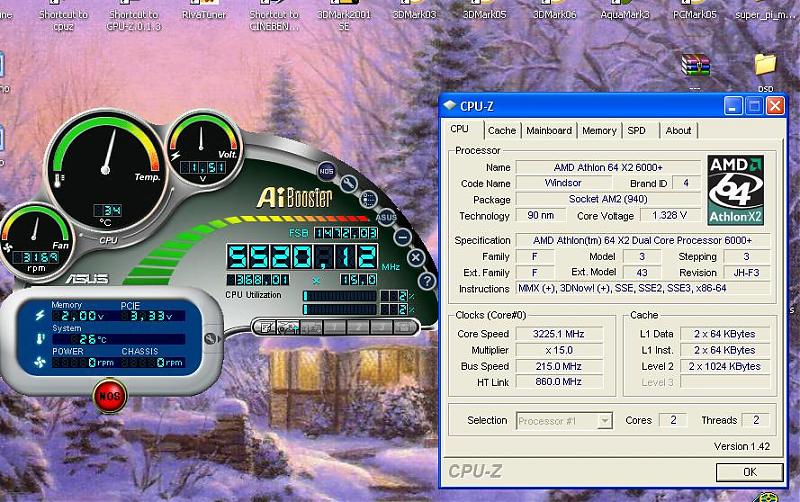The width and height of the screenshot is (800, 502).
Task: Click the HT Link 860.0 MHz value
Action: [x=559, y=382]
